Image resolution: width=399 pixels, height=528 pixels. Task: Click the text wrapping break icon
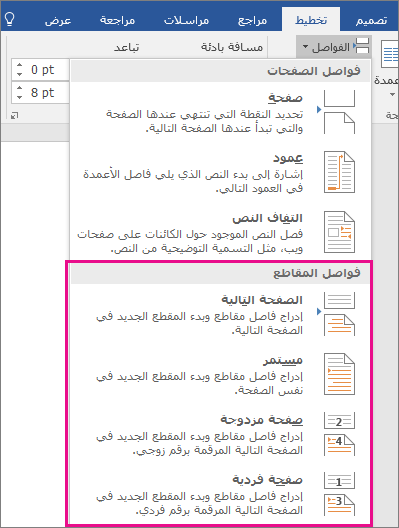click(x=339, y=232)
